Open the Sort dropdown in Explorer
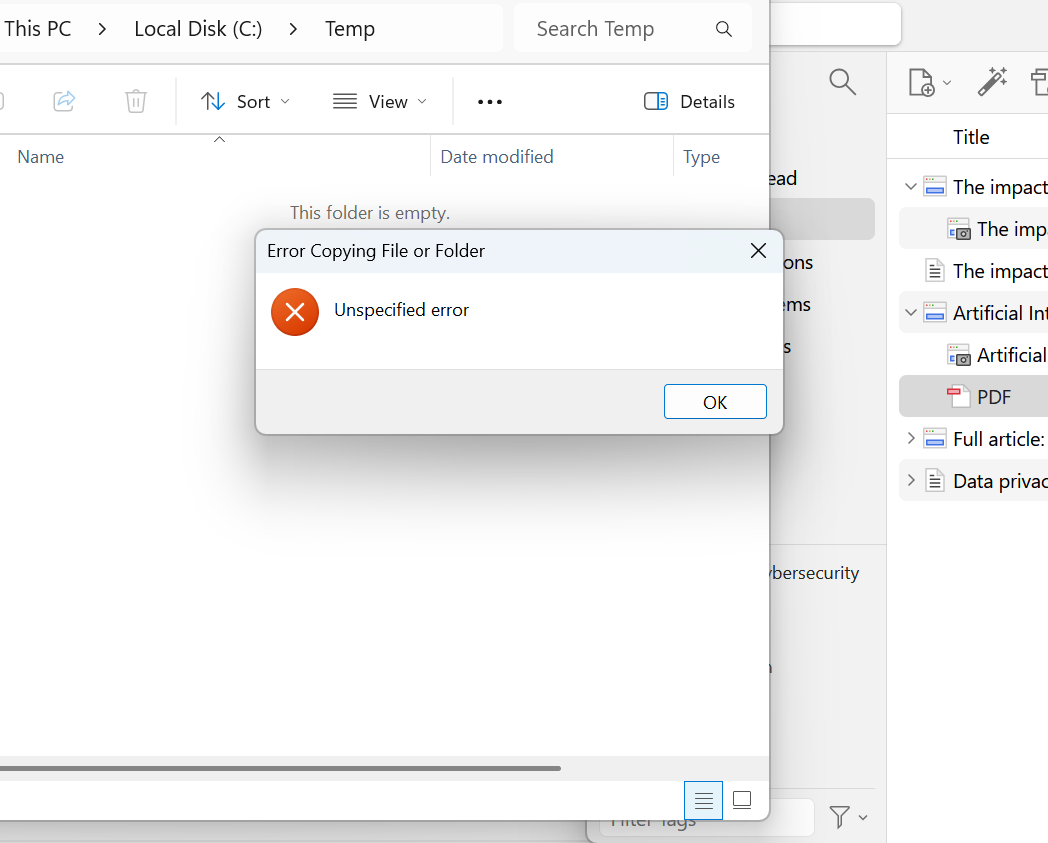 pos(245,102)
